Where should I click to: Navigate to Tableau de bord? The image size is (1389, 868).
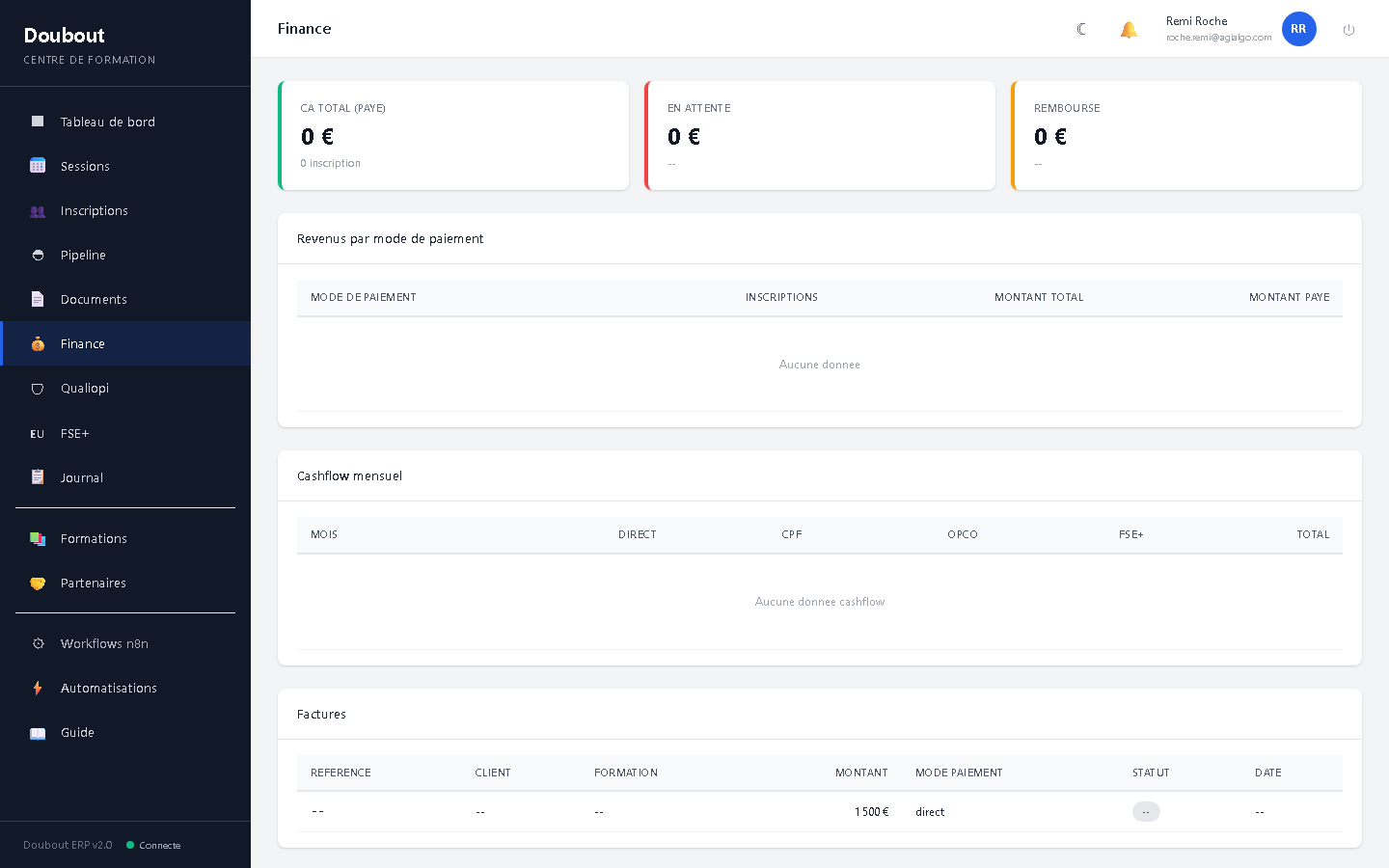click(107, 122)
